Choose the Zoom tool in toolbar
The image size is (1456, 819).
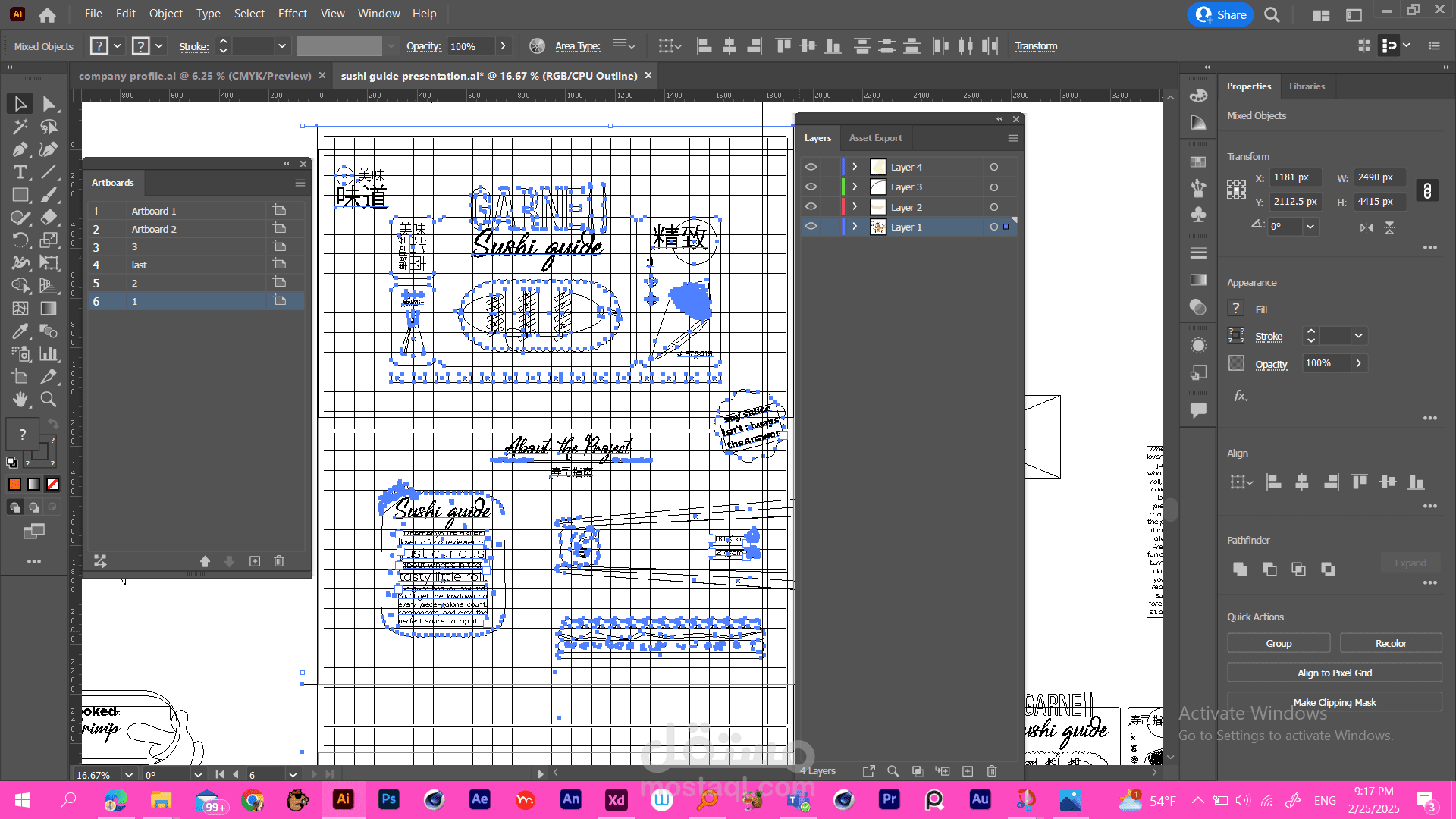(49, 399)
